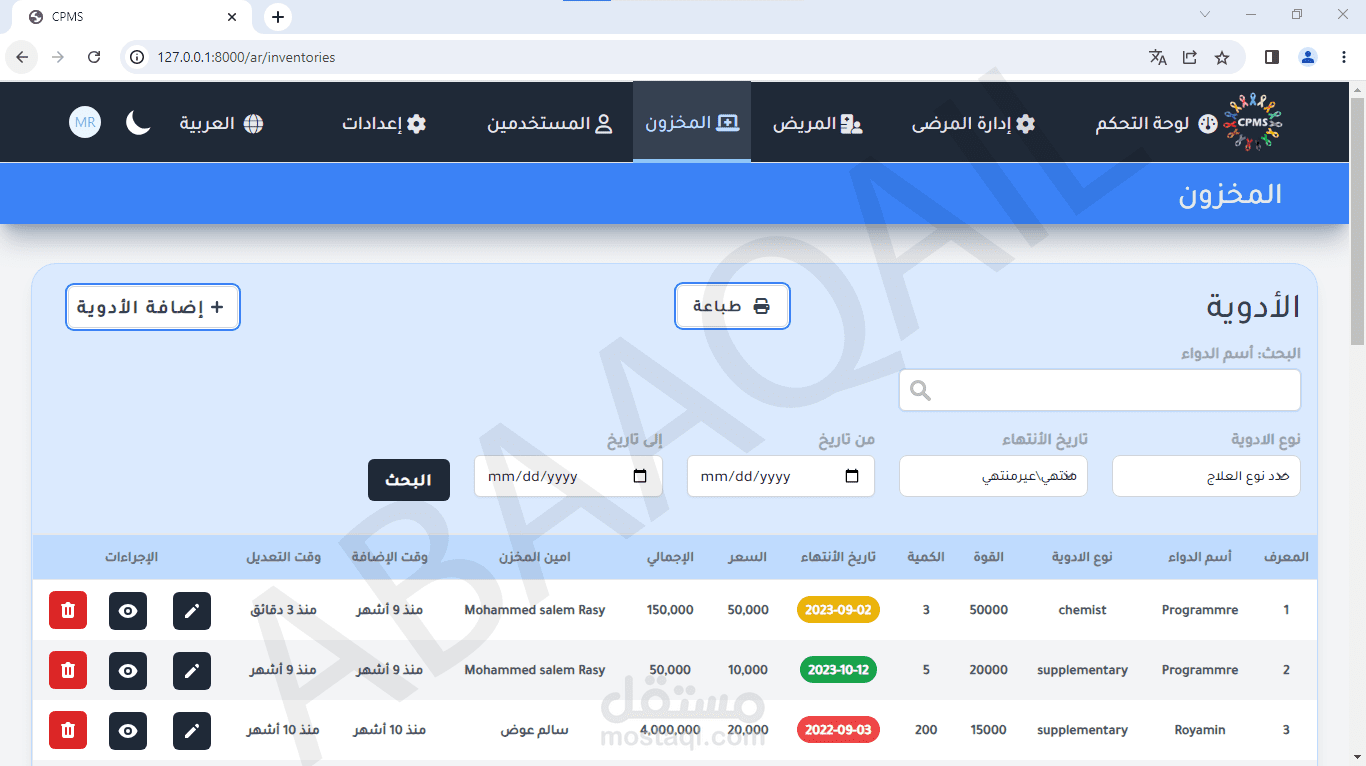Edit the chemist Programmre row
Image resolution: width=1366 pixels, height=766 pixels.
192,610
